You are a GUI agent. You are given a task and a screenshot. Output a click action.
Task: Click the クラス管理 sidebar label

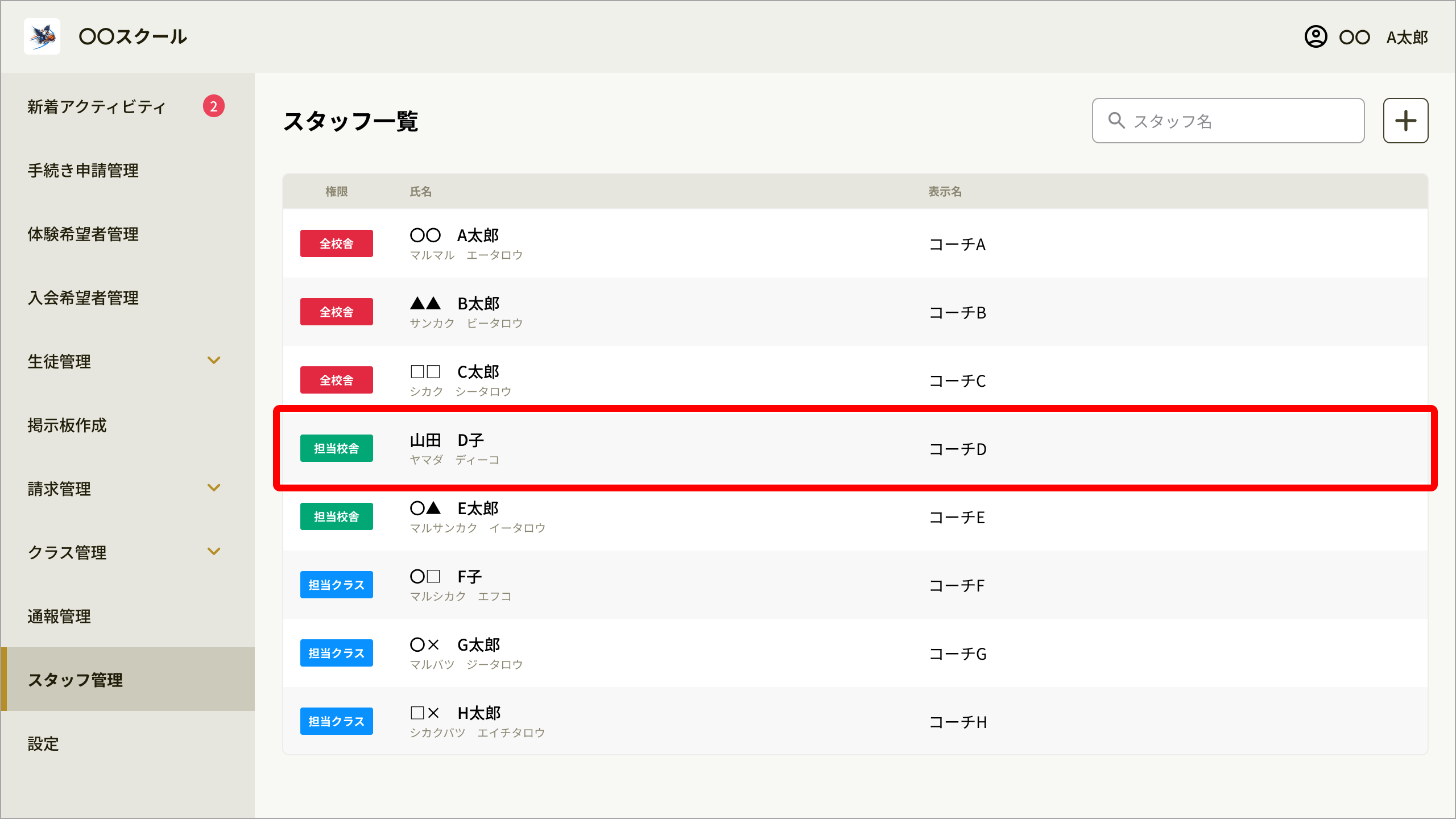pos(67,552)
